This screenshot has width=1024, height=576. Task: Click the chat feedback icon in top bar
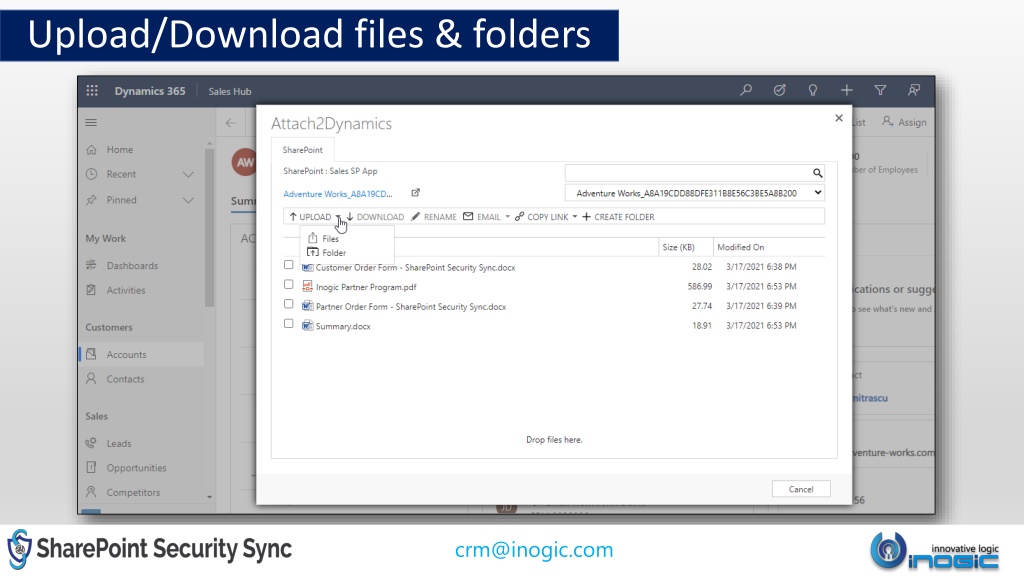(x=914, y=90)
